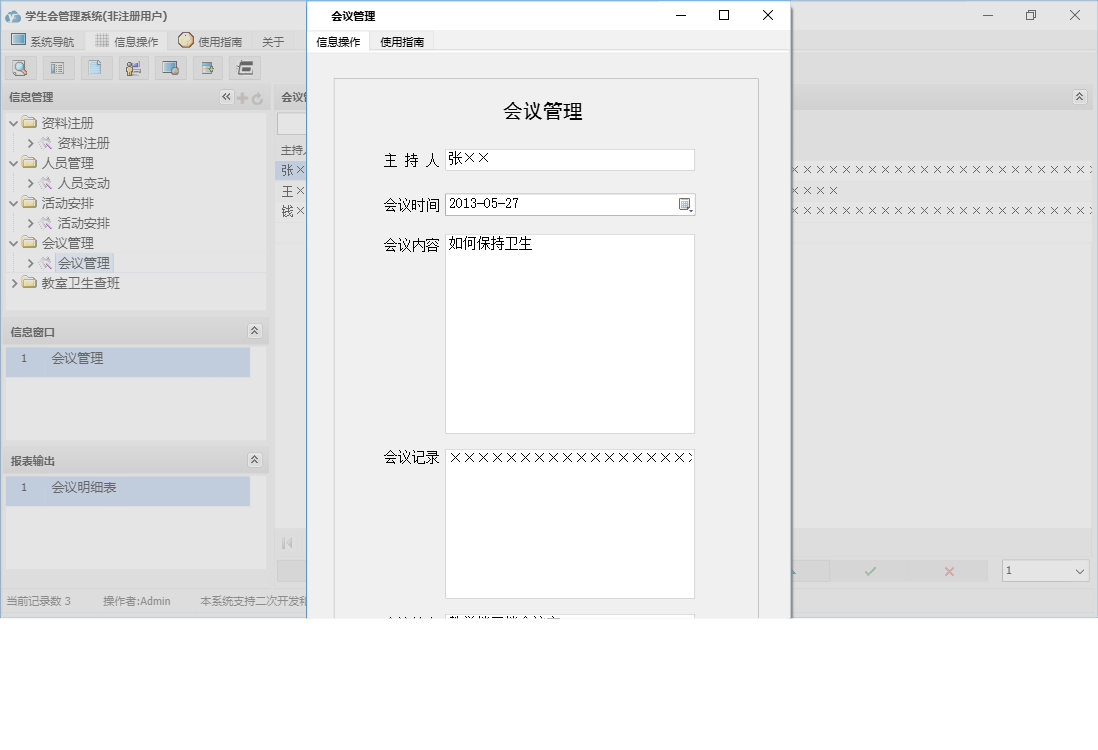
Task: Click the personnel chart toolbar icon
Action: [x=133, y=67]
